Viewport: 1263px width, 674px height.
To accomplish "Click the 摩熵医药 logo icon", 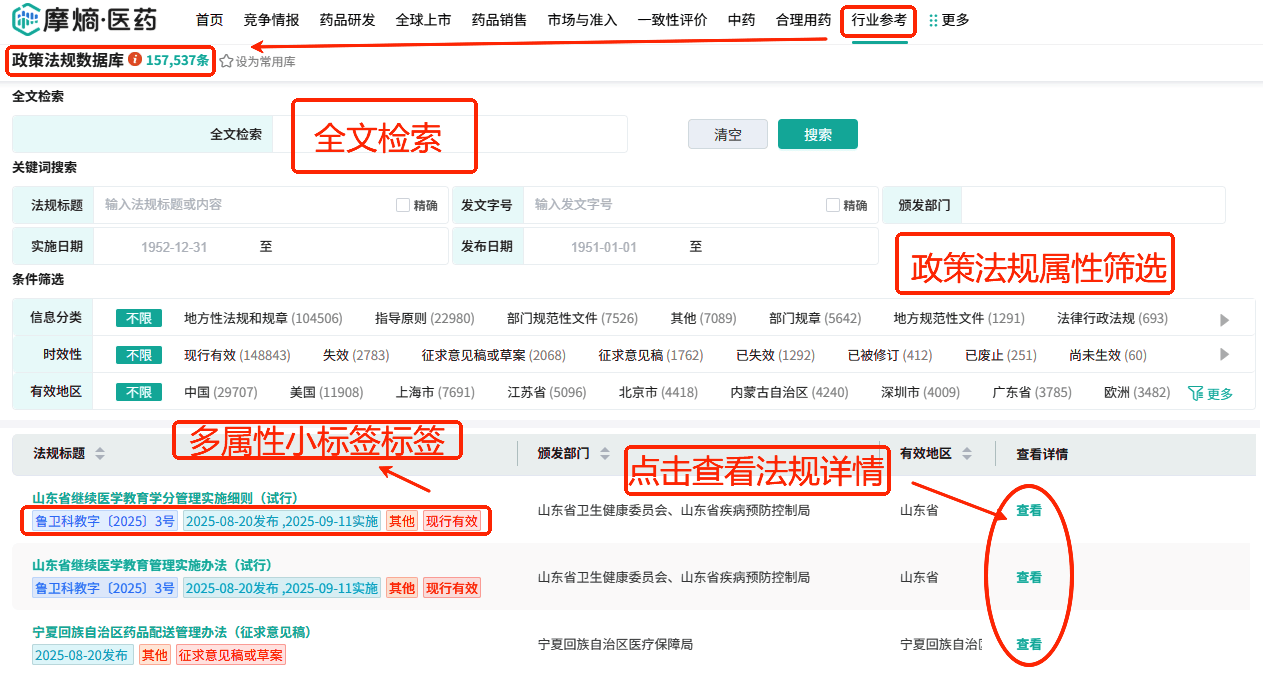I will tap(26, 20).
